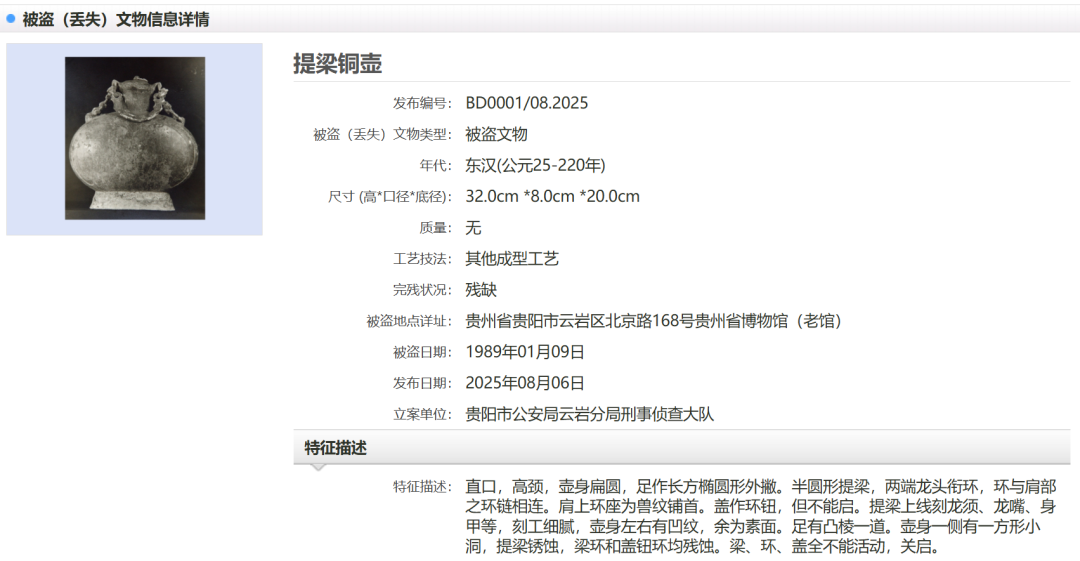This screenshot has height=561, width=1080.
Task: Click the blue dot icon beside the page title
Action: point(11,19)
